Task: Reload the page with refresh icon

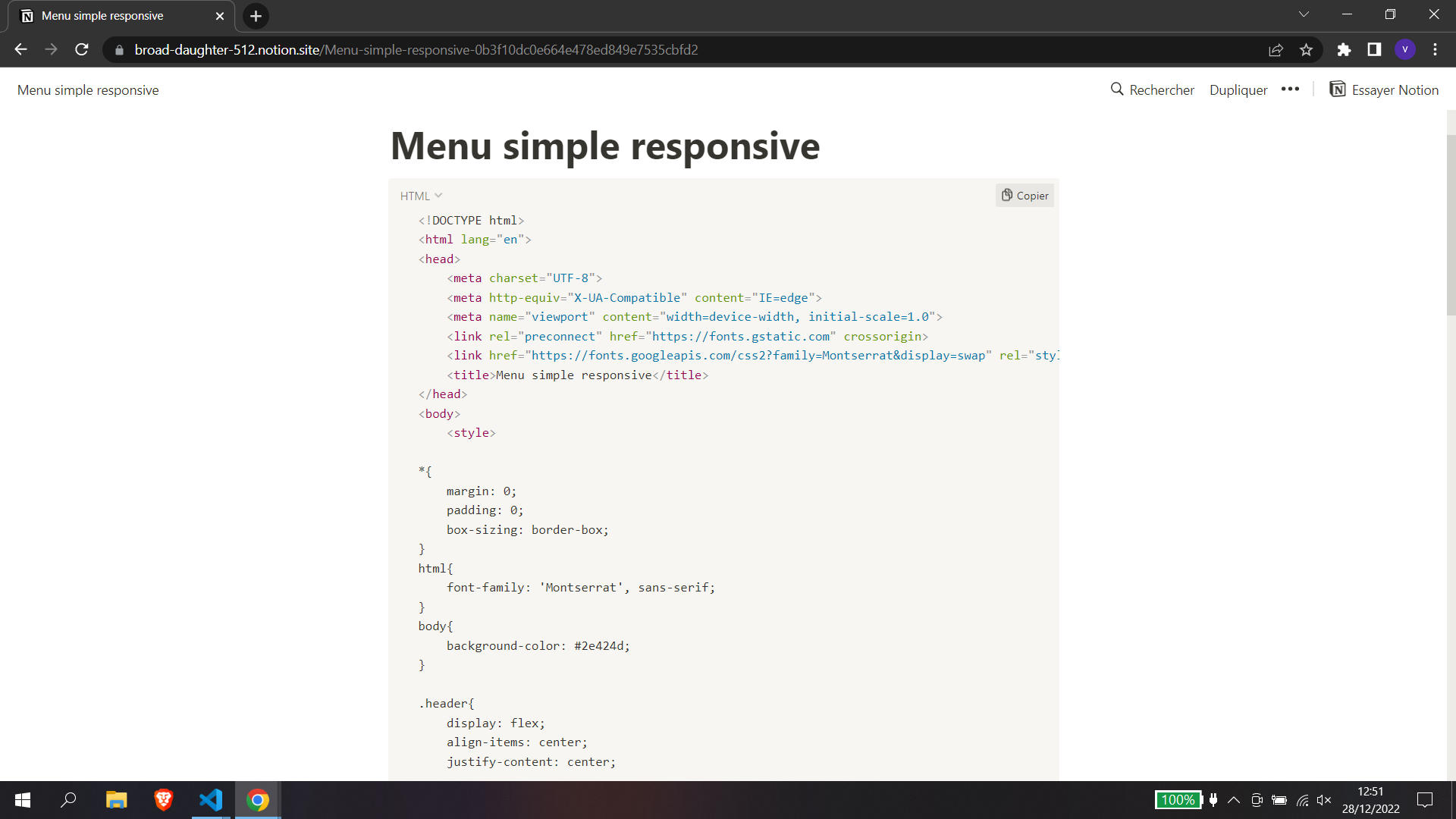Action: tap(82, 49)
